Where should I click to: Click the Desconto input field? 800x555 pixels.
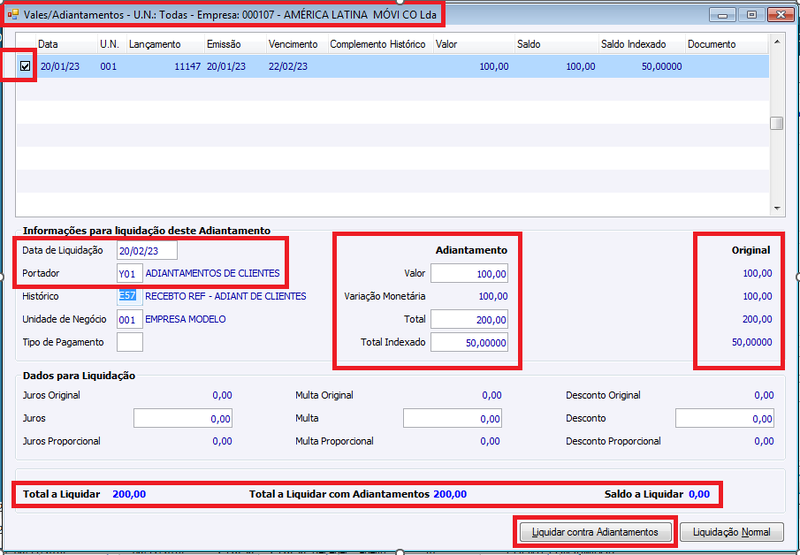724,418
